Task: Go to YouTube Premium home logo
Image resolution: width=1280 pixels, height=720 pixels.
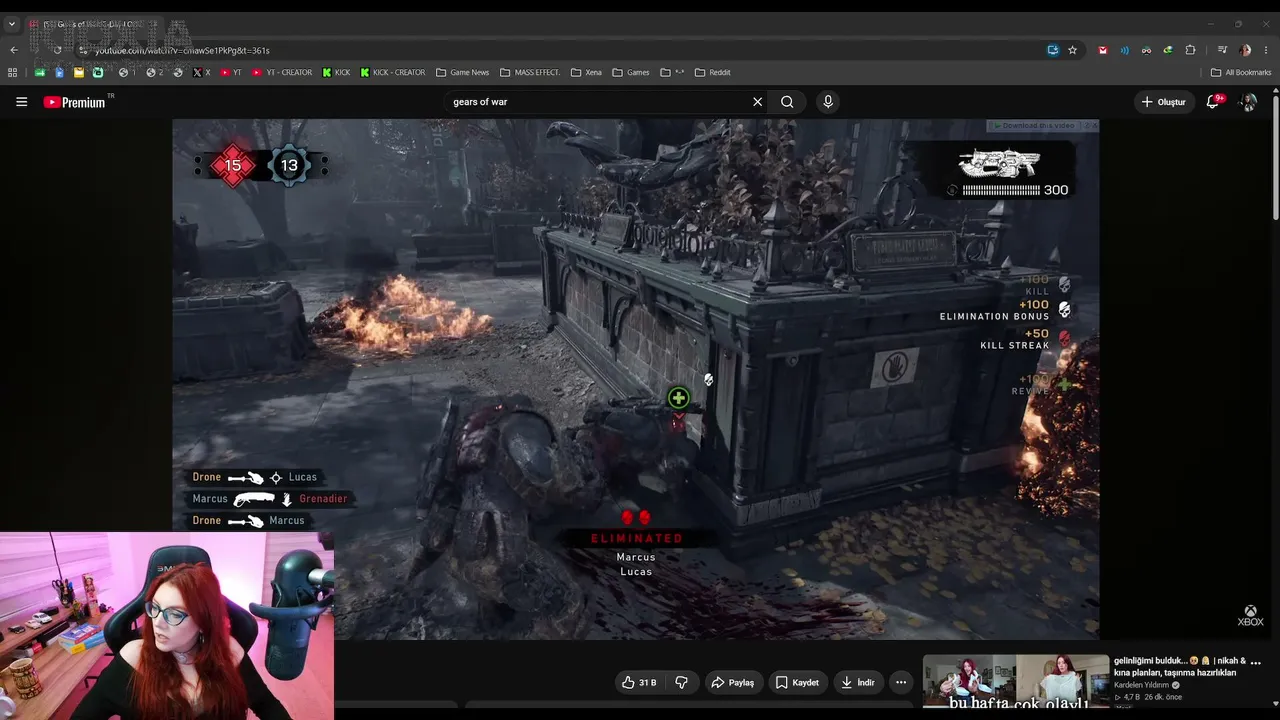Action: tap(74, 102)
